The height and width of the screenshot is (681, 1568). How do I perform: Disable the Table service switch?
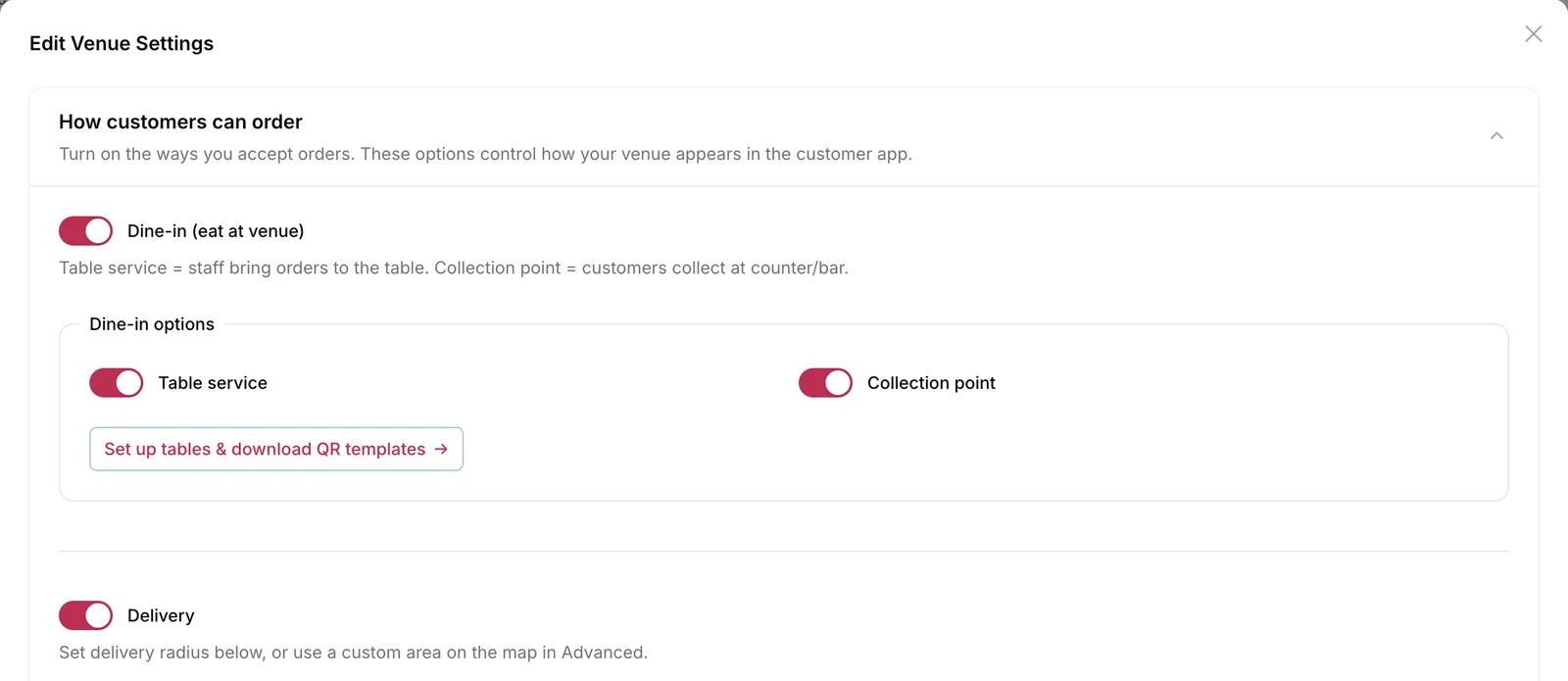click(x=116, y=383)
